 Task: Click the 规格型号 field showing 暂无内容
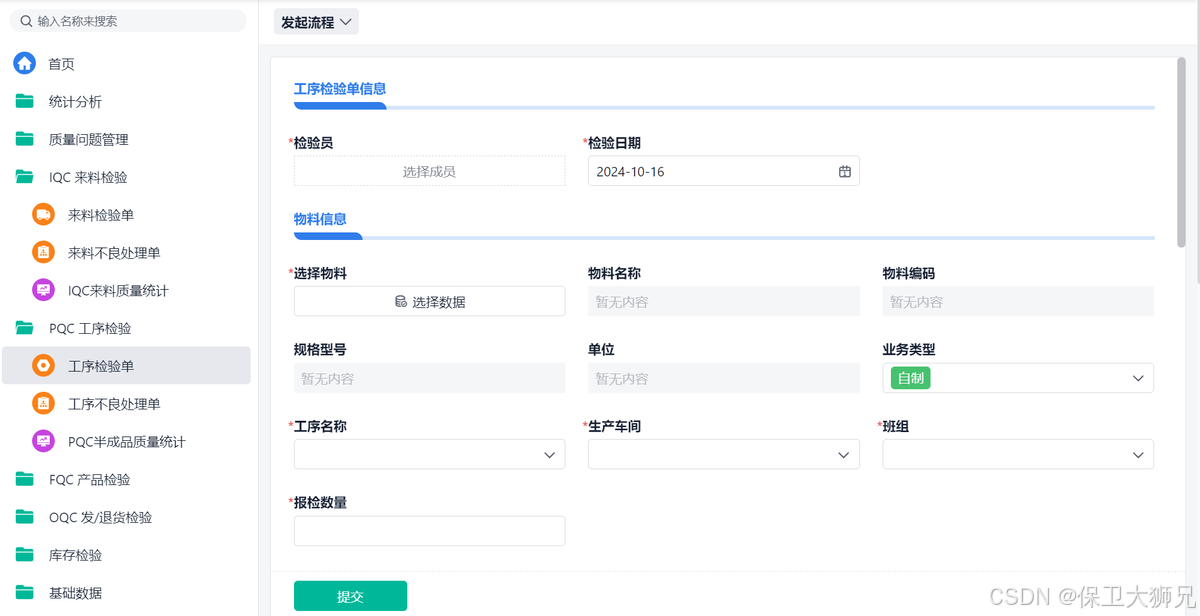coord(429,378)
